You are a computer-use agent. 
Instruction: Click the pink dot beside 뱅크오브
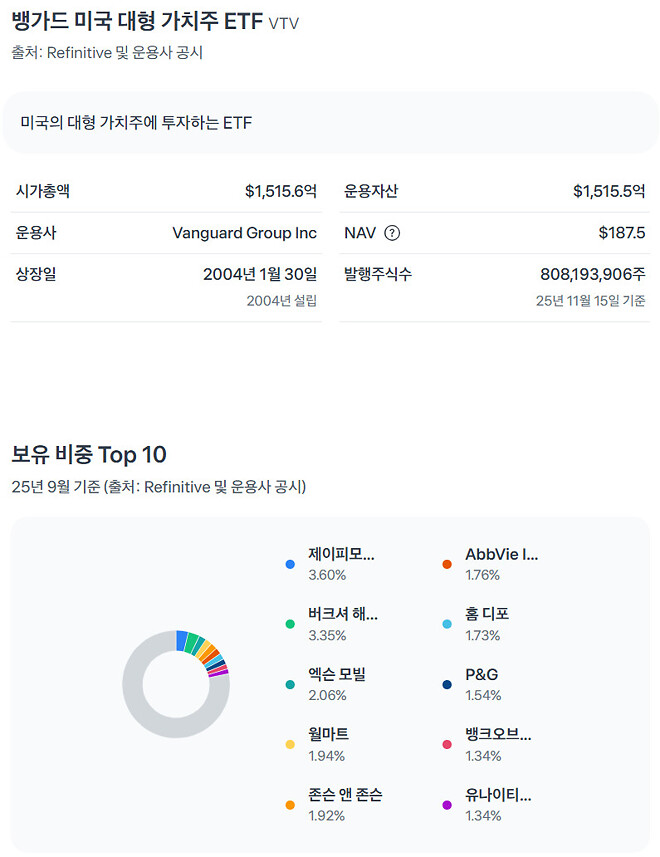[447, 745]
